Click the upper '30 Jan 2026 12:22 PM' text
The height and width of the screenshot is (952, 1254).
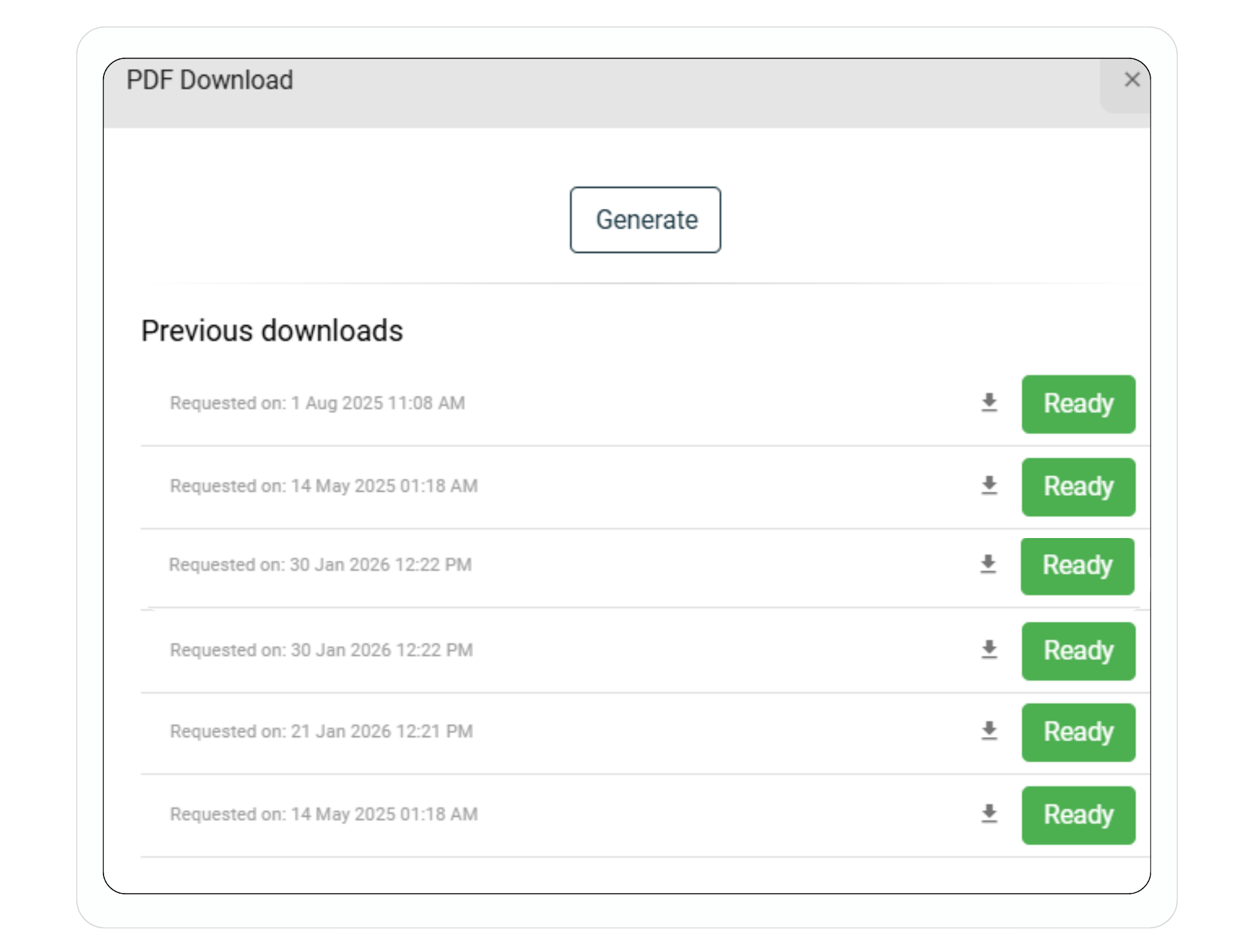tap(380, 565)
